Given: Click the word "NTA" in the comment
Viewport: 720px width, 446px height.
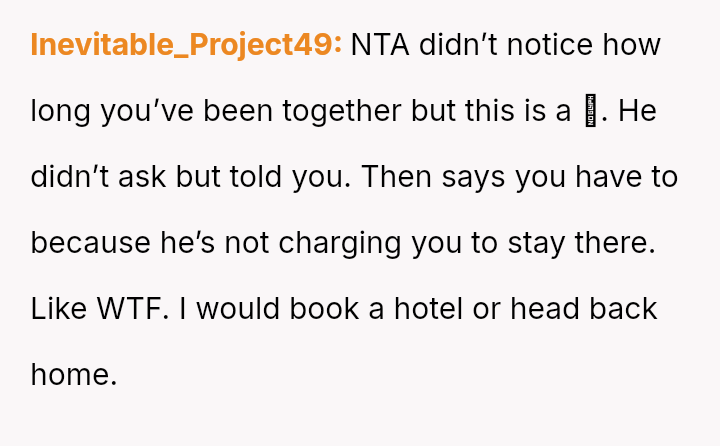Looking at the screenshot, I should pos(381,45).
